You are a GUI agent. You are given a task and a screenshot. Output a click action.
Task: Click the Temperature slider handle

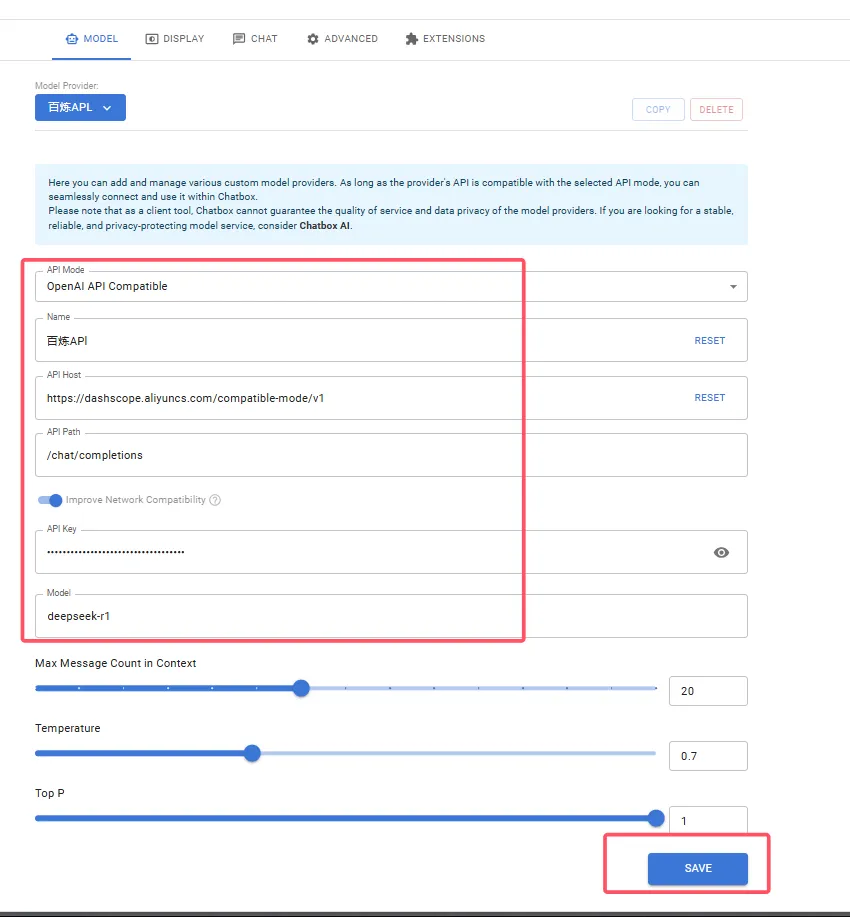(x=252, y=753)
